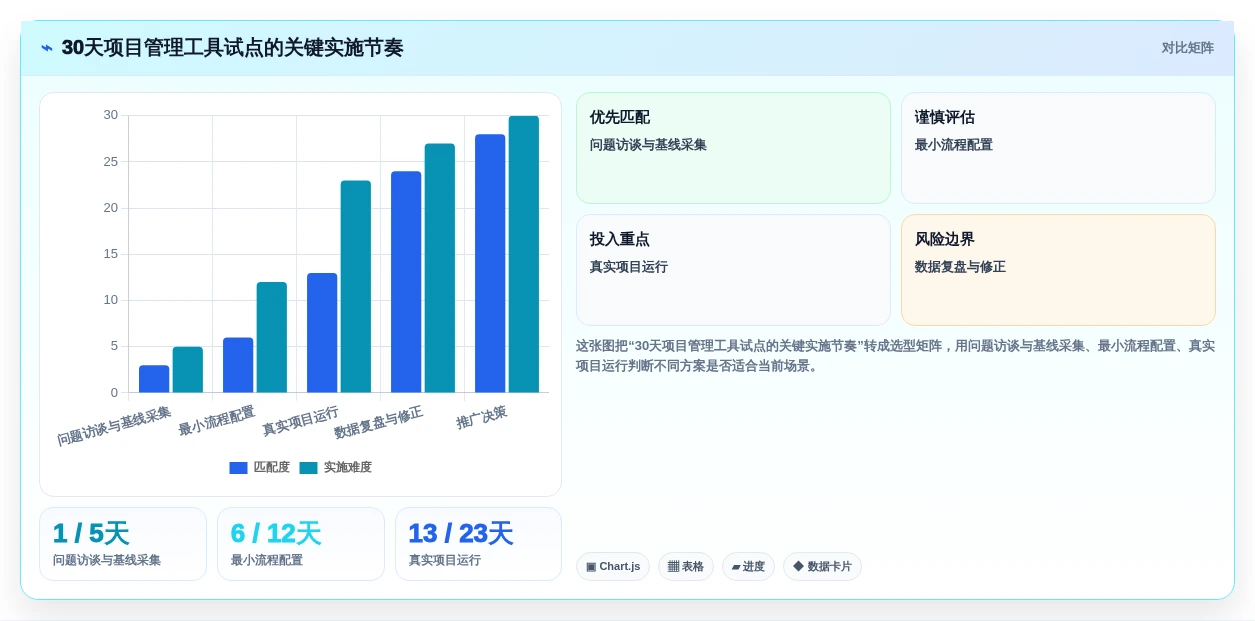Click the page title 30天项目管理工具试点的关键实施节奏
This screenshot has width=1255, height=621.
232,48
